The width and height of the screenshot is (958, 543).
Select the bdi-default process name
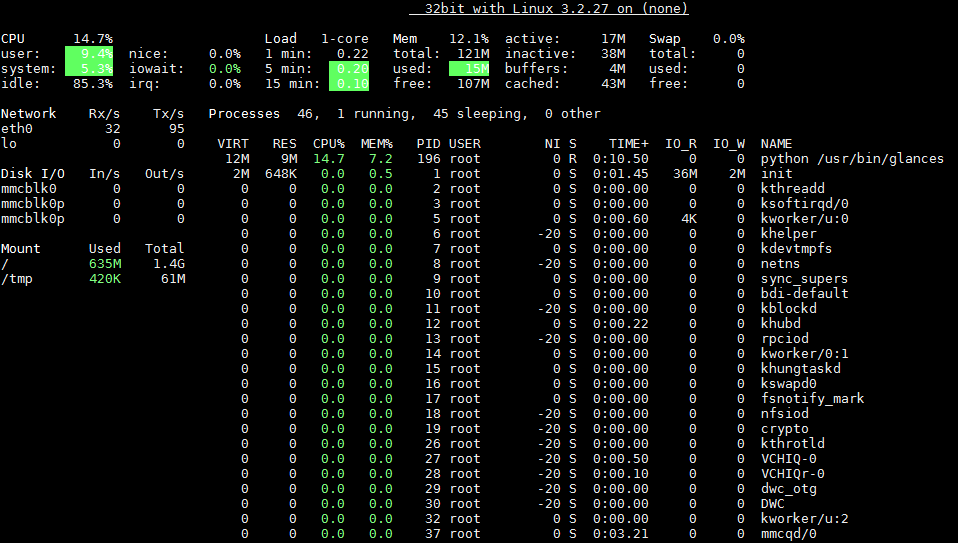(805, 294)
